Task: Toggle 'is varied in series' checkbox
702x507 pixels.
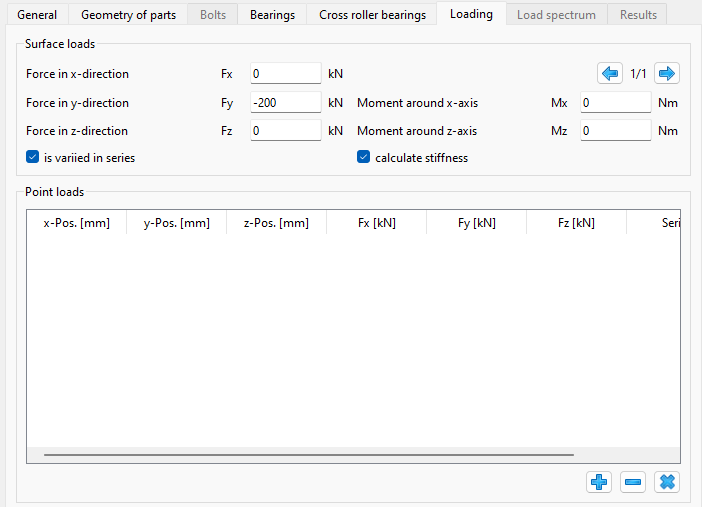Action: click(33, 157)
